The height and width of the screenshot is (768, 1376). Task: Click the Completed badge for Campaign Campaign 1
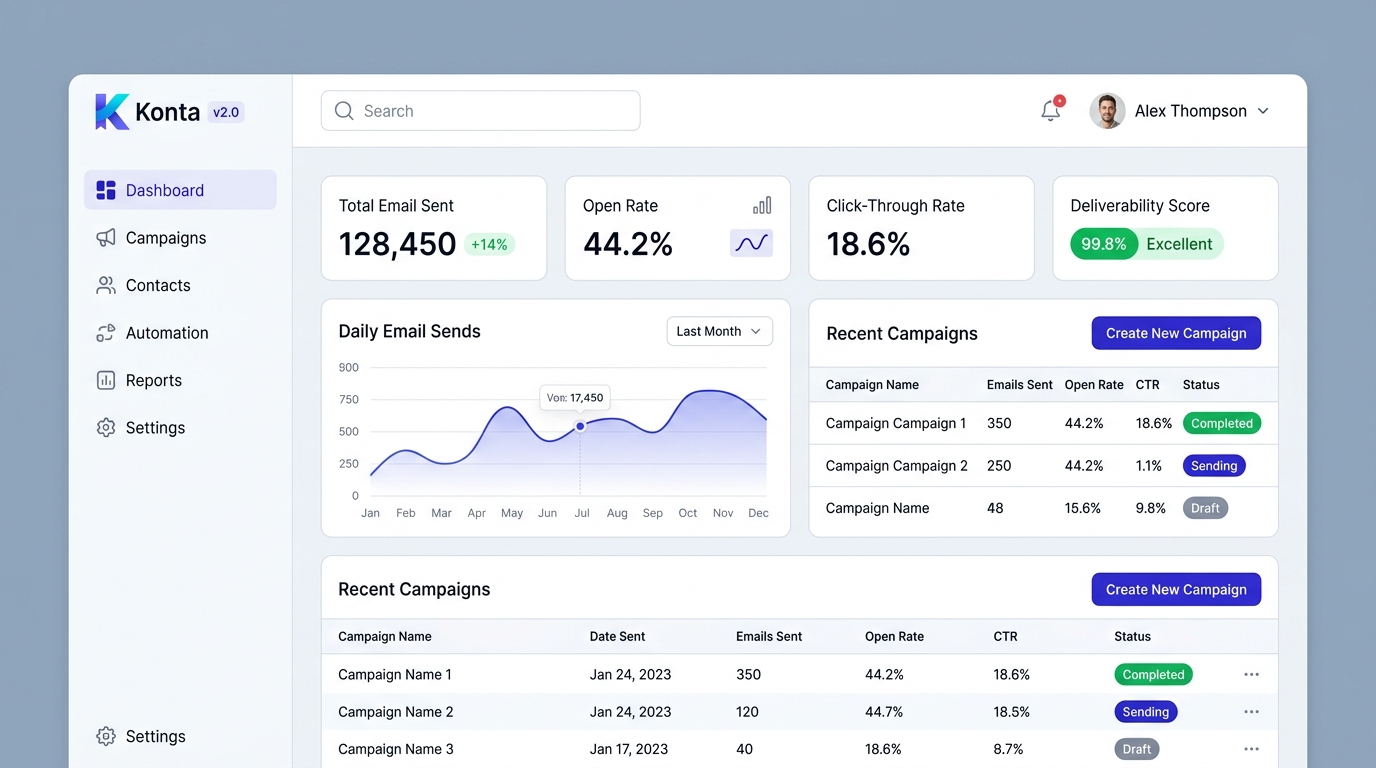coord(1222,423)
